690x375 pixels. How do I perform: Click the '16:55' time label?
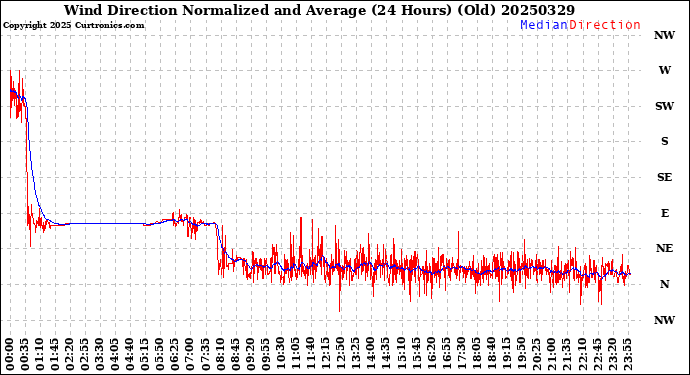tap(446, 354)
